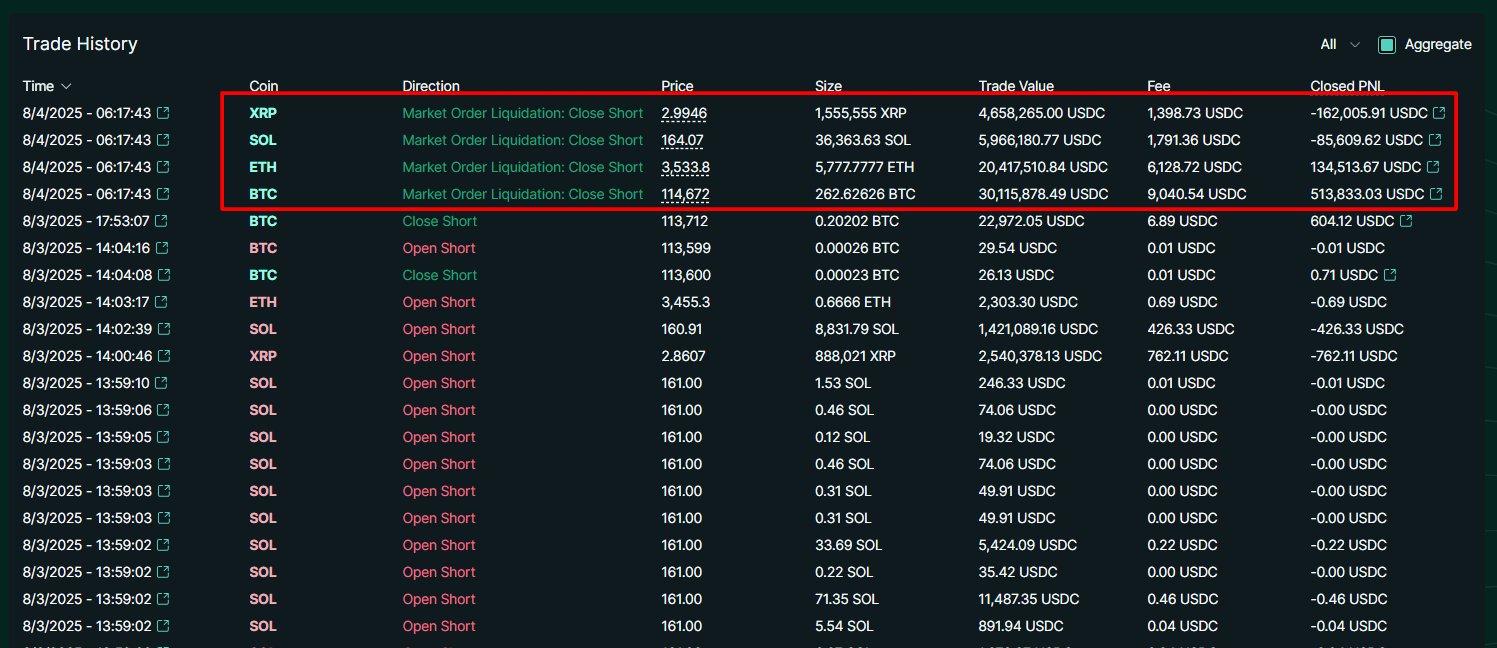Open link icon beside 0.71 USDC PNL
Viewport: 1497px width, 648px height.
1390,275
